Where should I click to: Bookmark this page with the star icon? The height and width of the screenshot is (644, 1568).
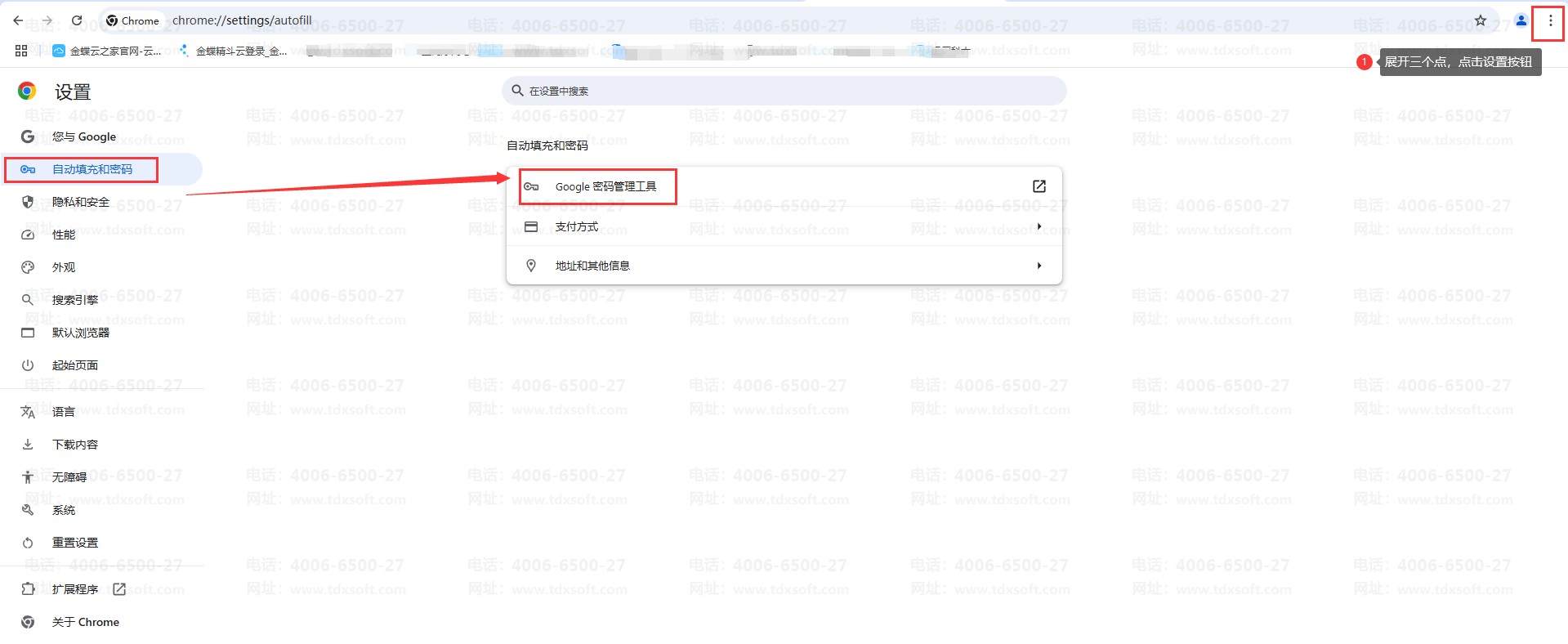[x=1481, y=20]
